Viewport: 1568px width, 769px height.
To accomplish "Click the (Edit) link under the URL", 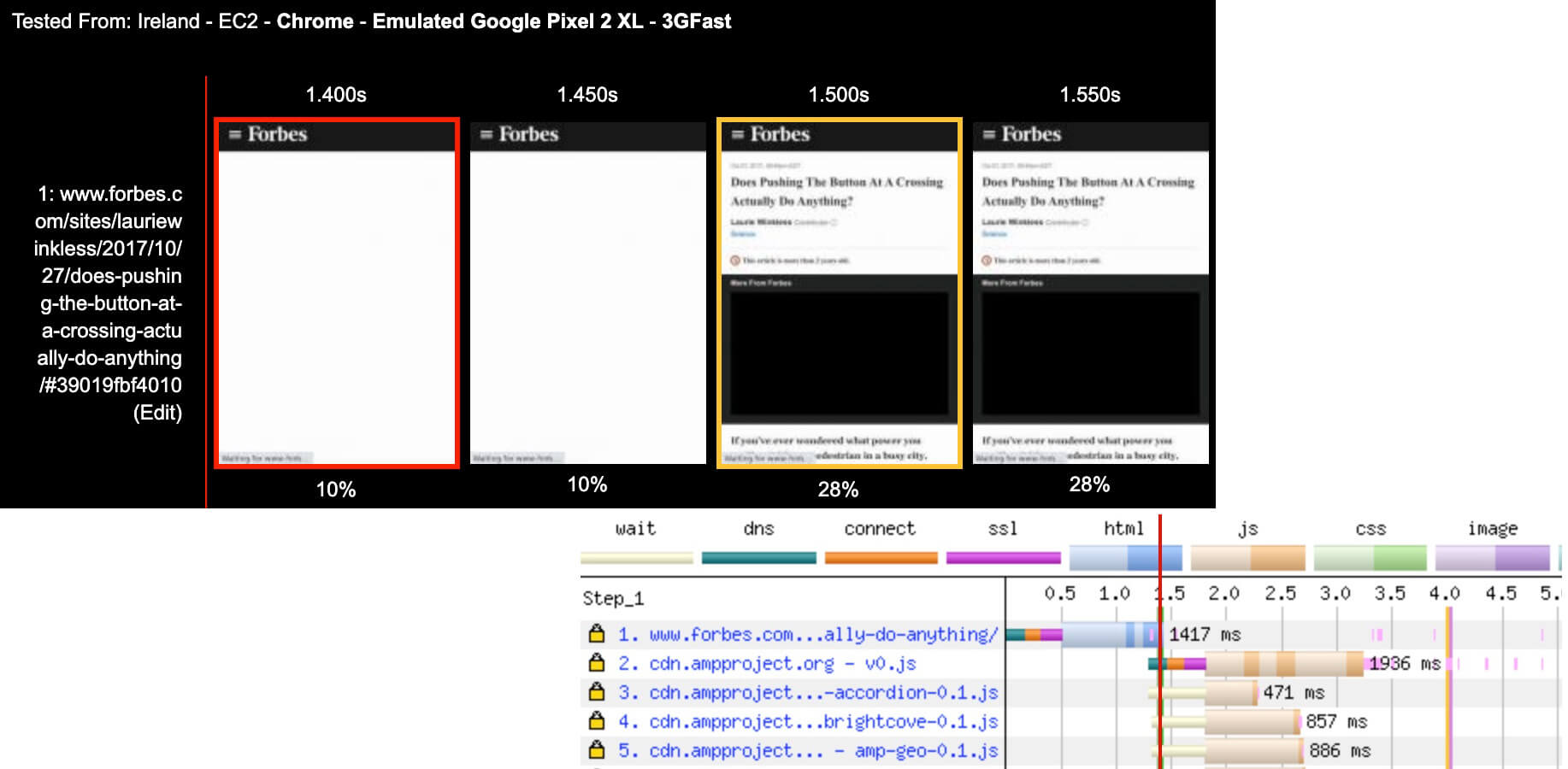I will (157, 413).
